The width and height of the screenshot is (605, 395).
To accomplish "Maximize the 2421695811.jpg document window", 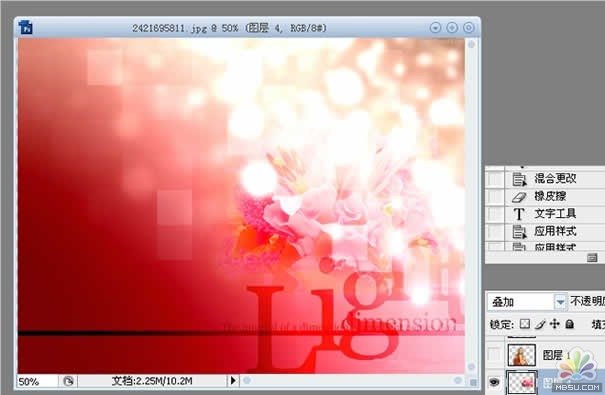I will (x=452, y=28).
